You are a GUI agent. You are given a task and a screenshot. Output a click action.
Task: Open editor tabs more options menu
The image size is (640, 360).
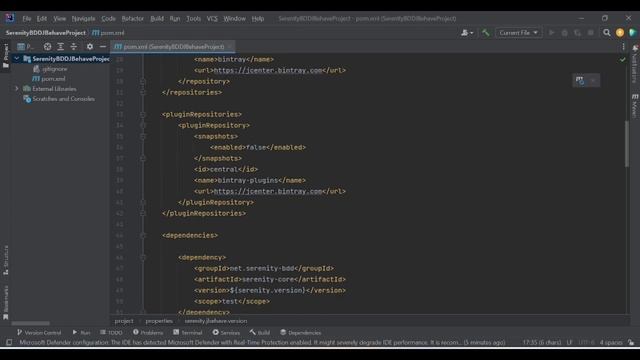coord(623,47)
